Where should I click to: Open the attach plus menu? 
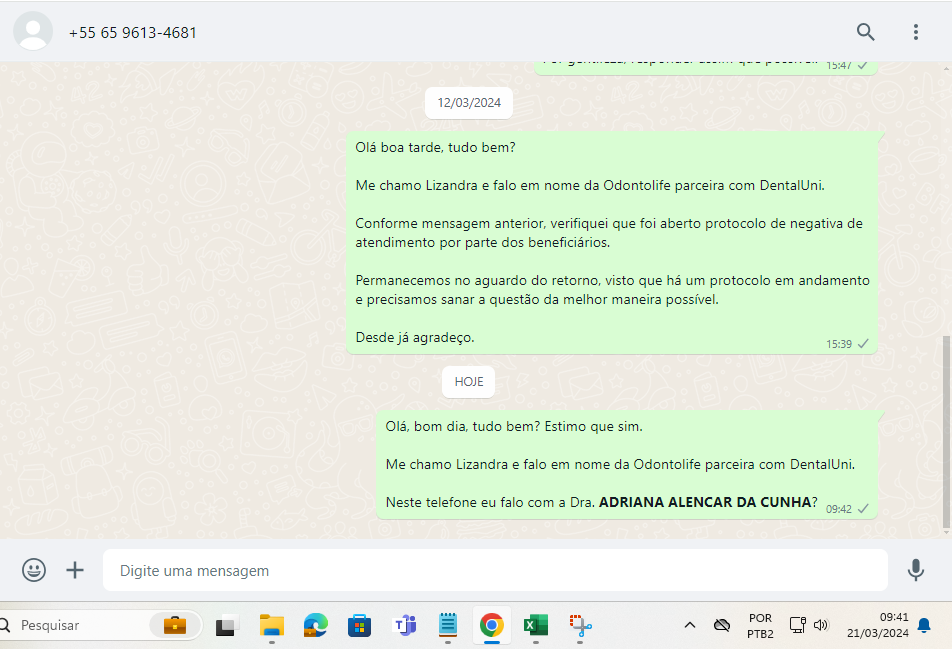75,570
